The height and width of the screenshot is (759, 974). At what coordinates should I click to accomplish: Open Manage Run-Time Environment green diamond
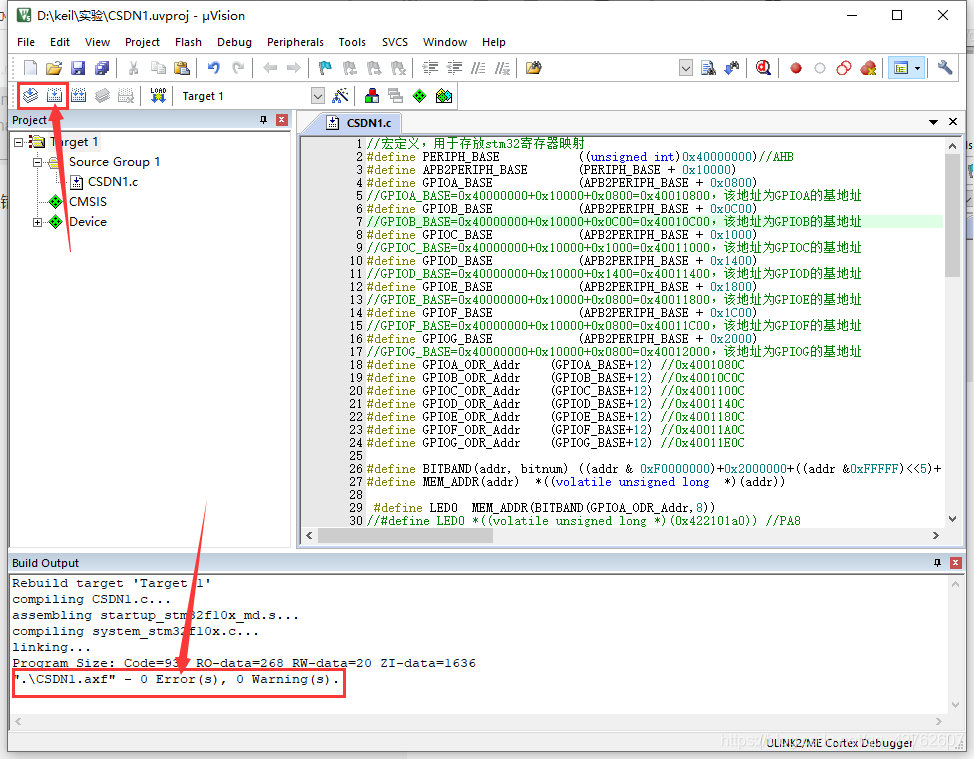(x=420, y=96)
